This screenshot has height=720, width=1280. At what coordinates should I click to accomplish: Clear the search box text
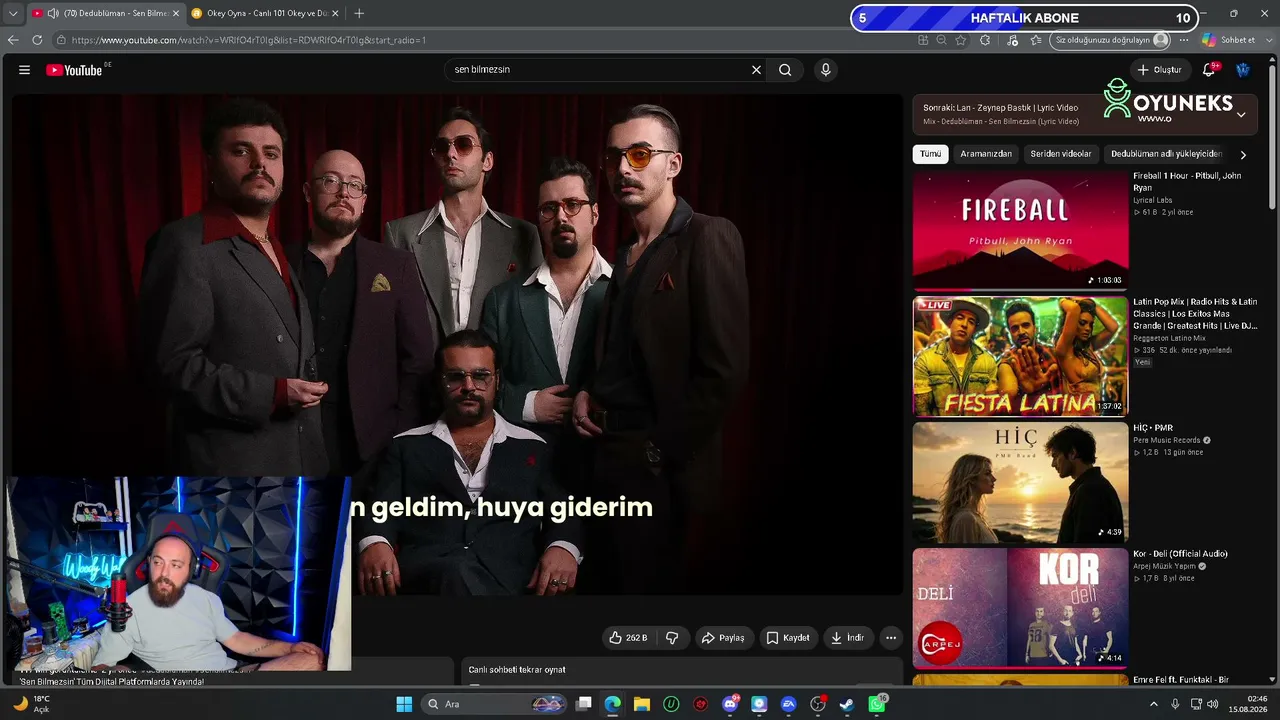tap(756, 70)
